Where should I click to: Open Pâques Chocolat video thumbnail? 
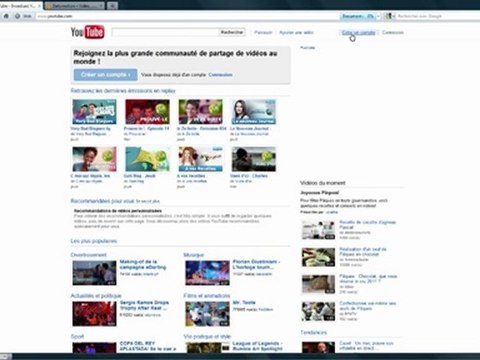point(318,284)
